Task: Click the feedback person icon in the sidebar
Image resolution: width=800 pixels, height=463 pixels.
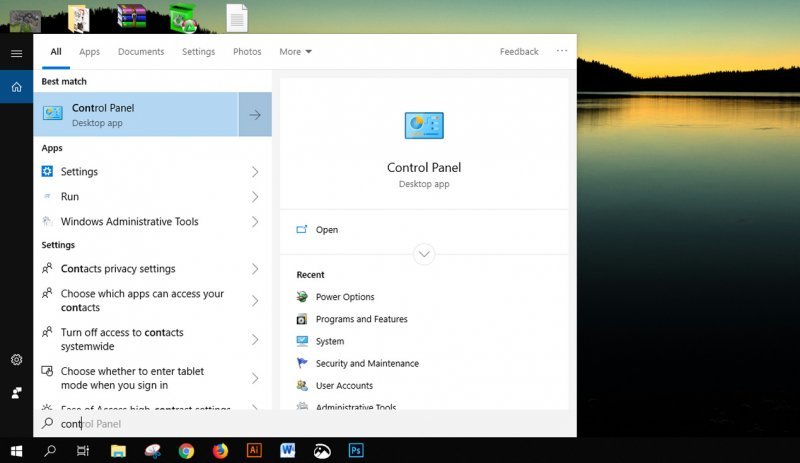Action: click(x=16, y=393)
